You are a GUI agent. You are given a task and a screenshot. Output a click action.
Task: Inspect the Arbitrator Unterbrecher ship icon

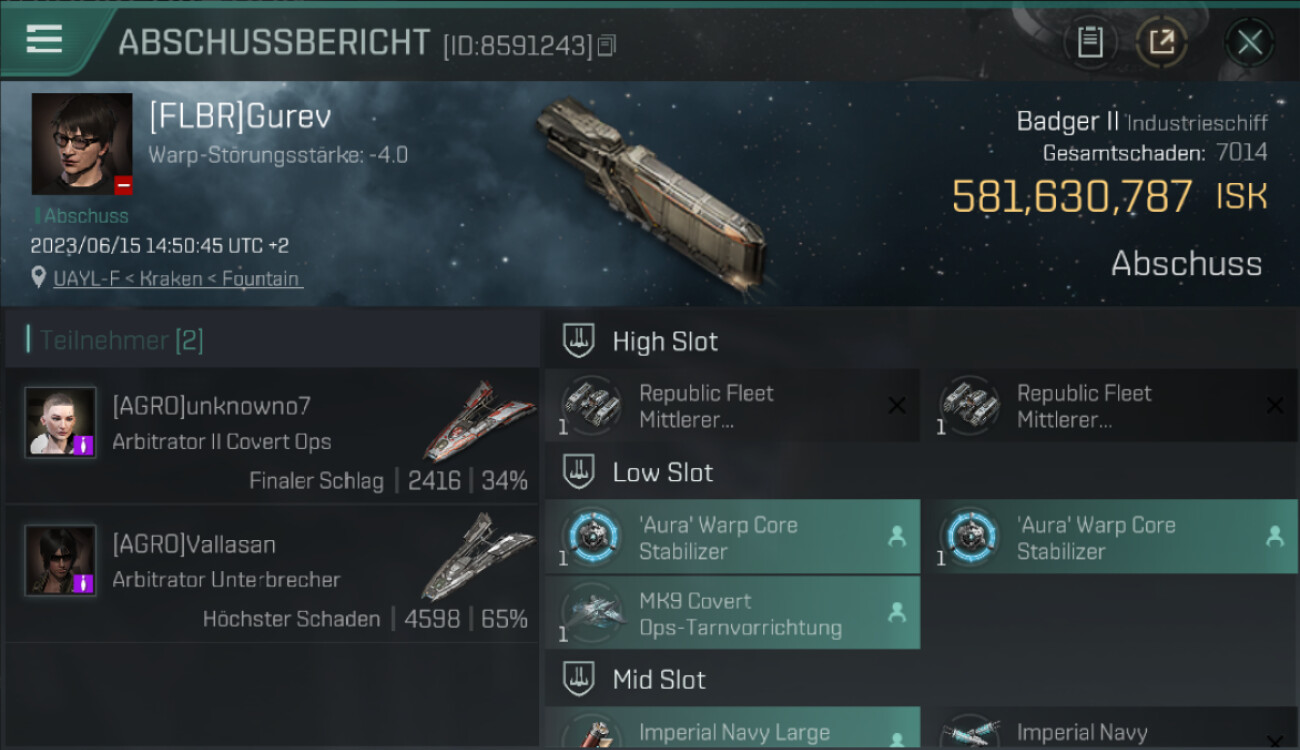click(480, 557)
